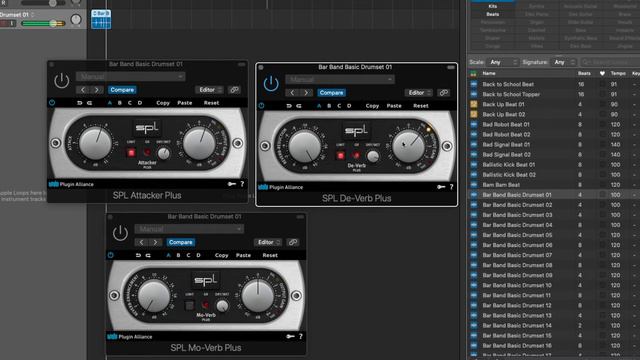Toggle blue bypass icon in Mo-Verb Plus toolbar
The width and height of the screenshot is (640, 360).
pyautogui.click(x=111, y=255)
